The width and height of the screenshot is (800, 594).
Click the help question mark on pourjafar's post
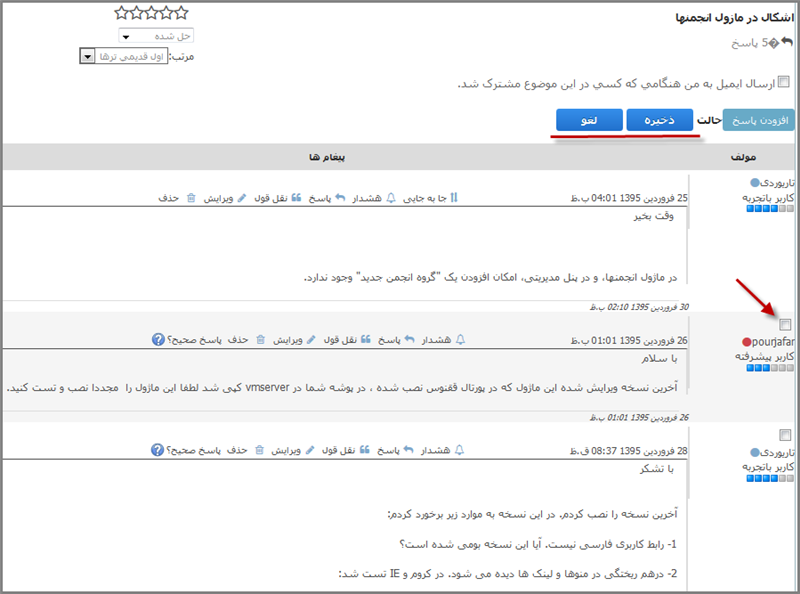(x=158, y=340)
